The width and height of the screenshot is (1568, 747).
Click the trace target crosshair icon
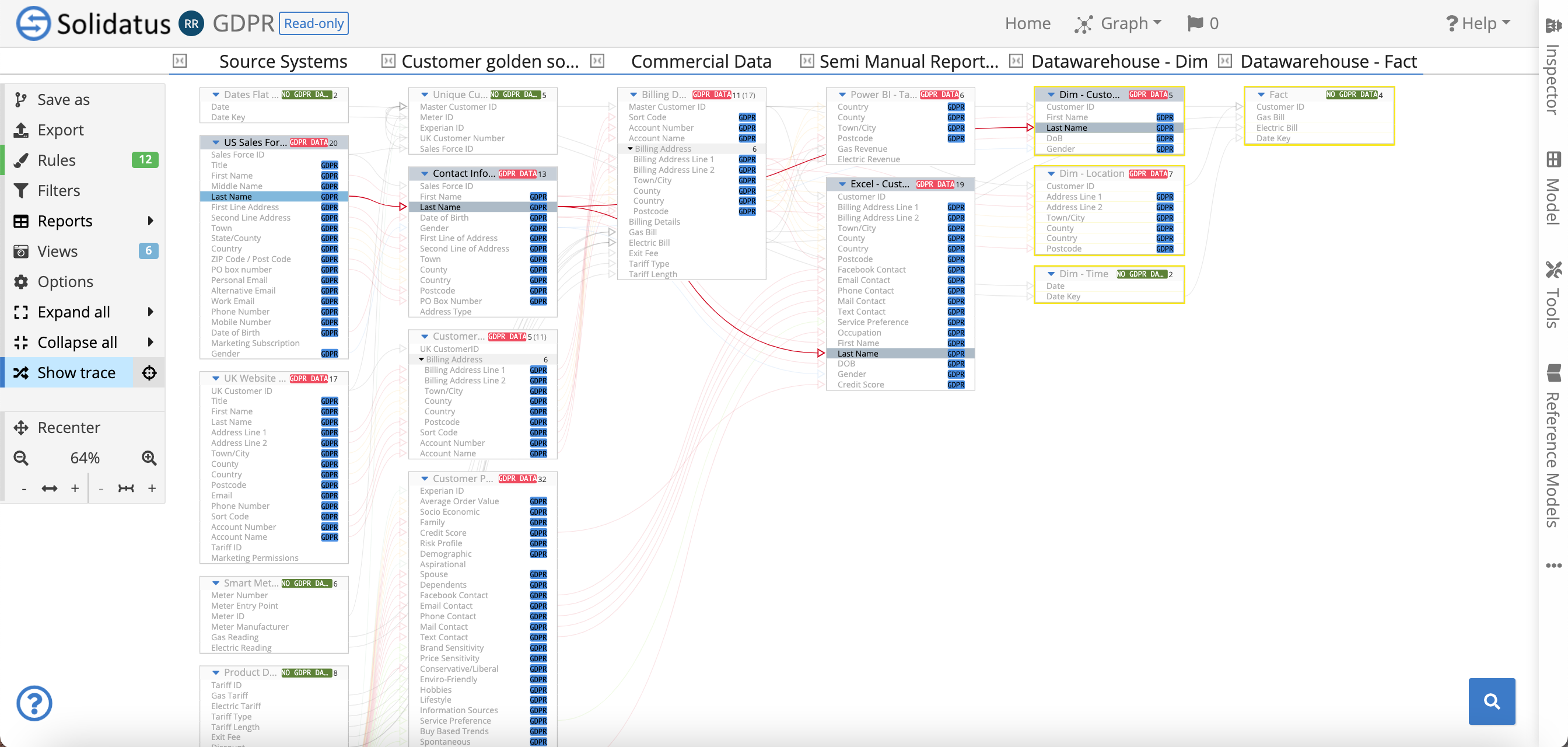click(x=149, y=372)
